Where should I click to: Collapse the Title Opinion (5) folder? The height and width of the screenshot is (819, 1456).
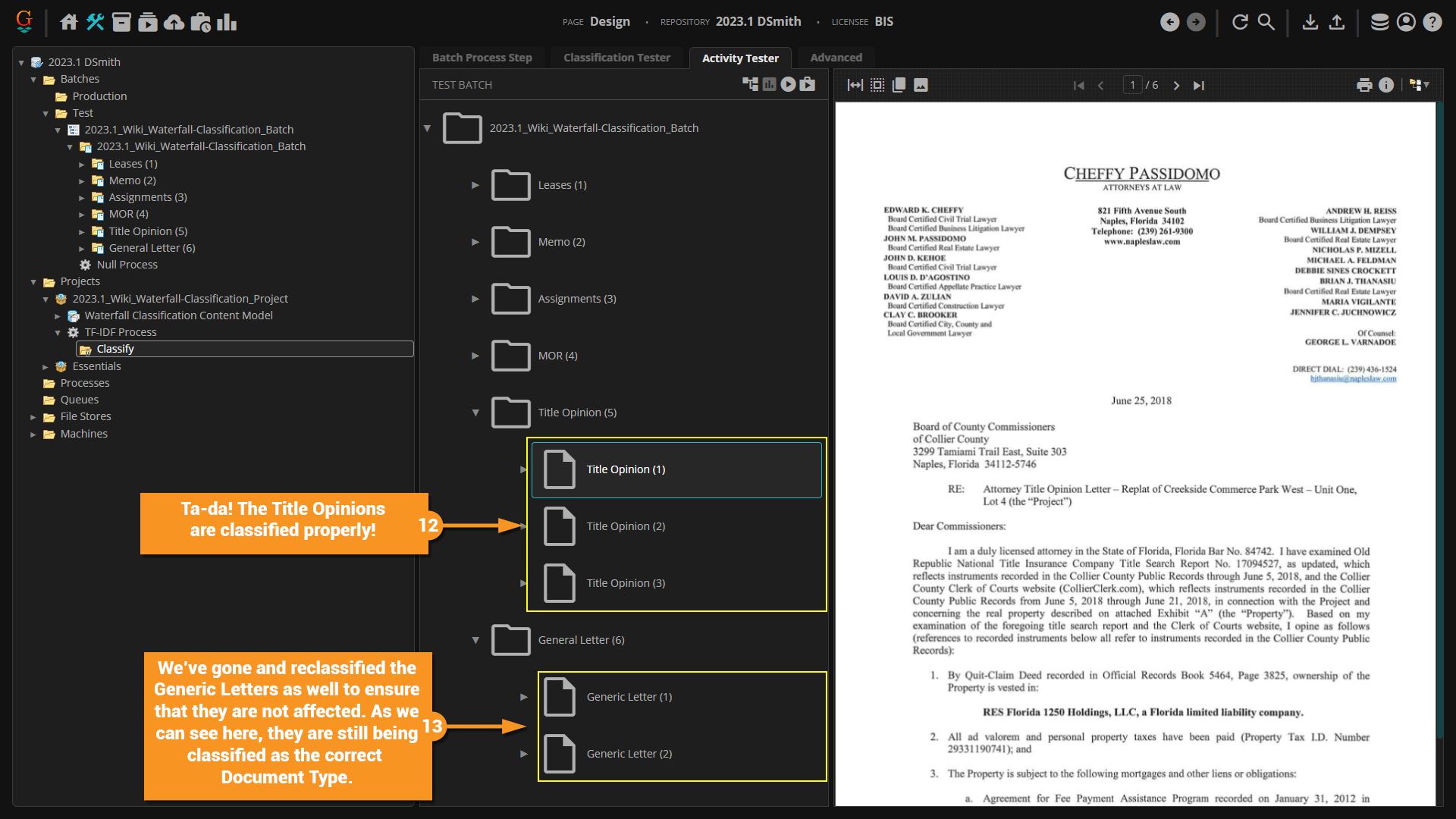click(x=475, y=413)
